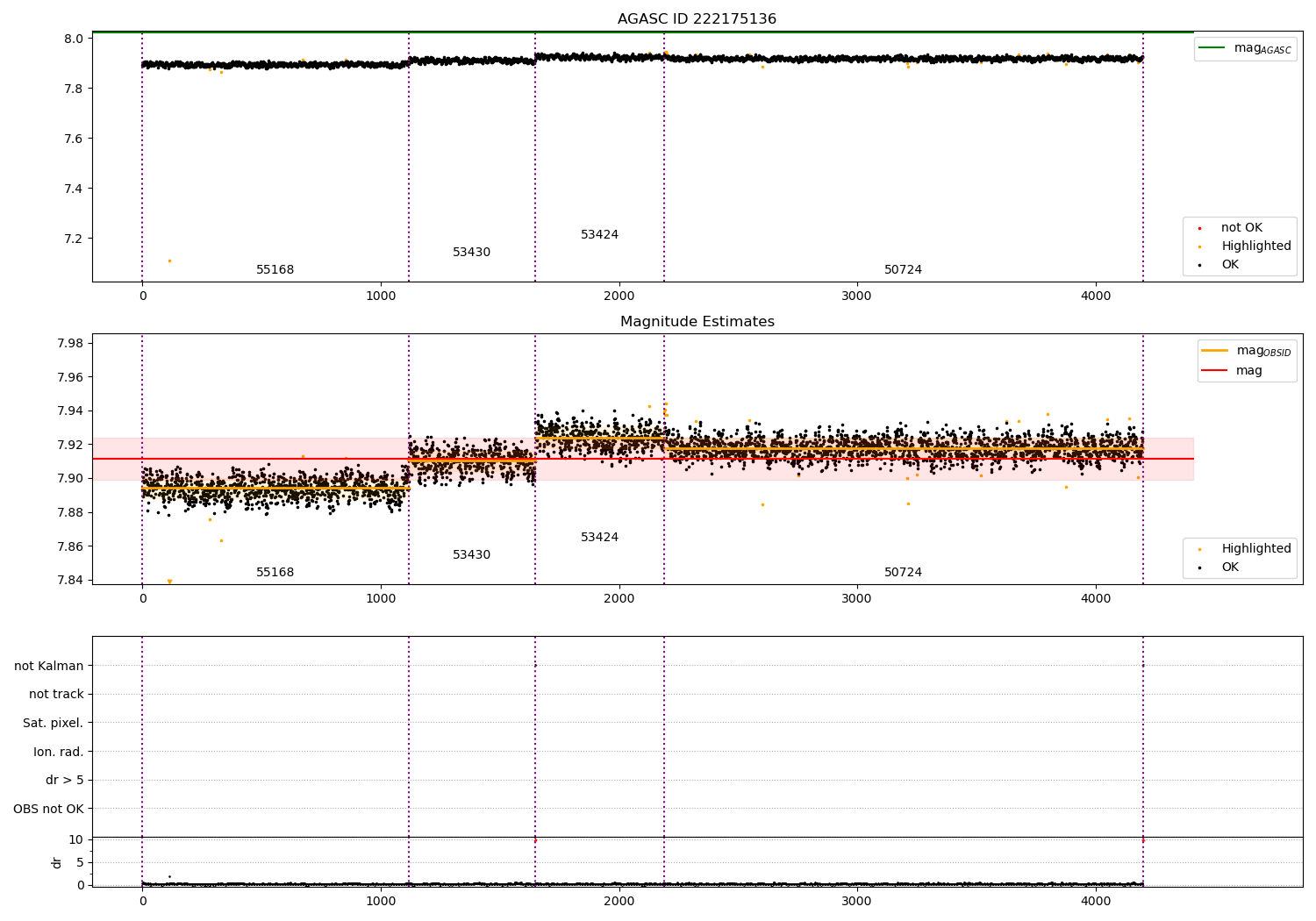Screen dimensions: 1316x921
Task: Click the 10 tick on the dr axis
Action: pos(76,839)
